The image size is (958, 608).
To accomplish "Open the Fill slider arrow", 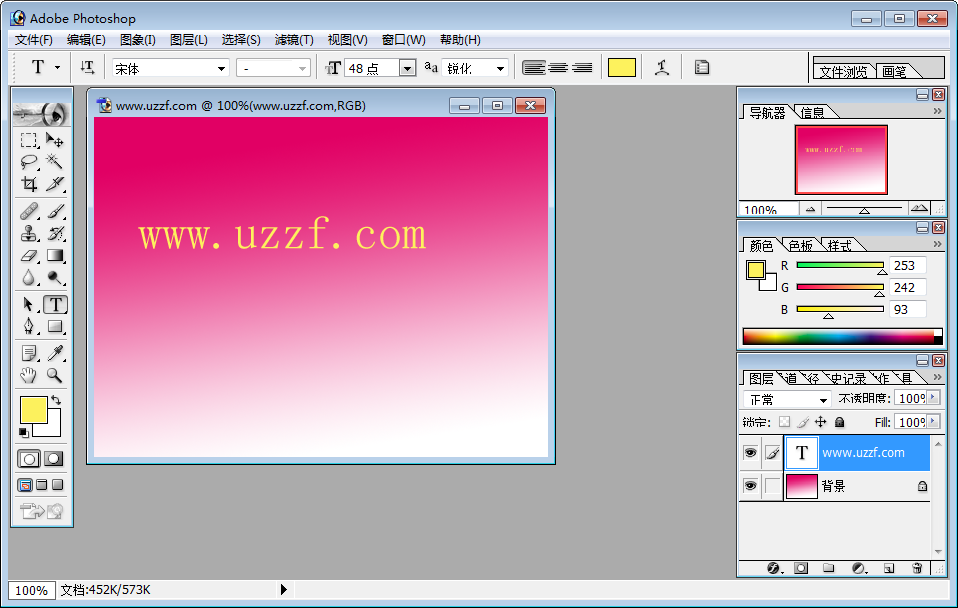I will tap(933, 422).
